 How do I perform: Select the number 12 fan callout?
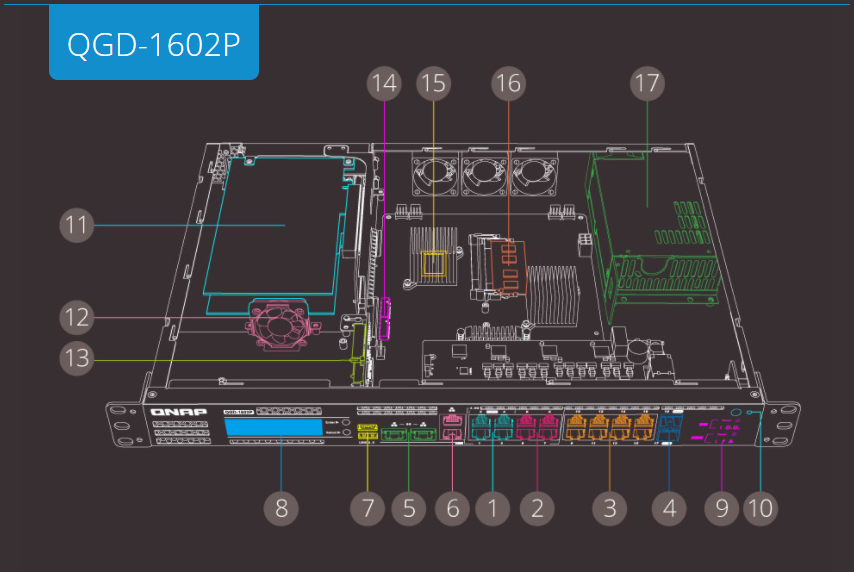[75, 318]
